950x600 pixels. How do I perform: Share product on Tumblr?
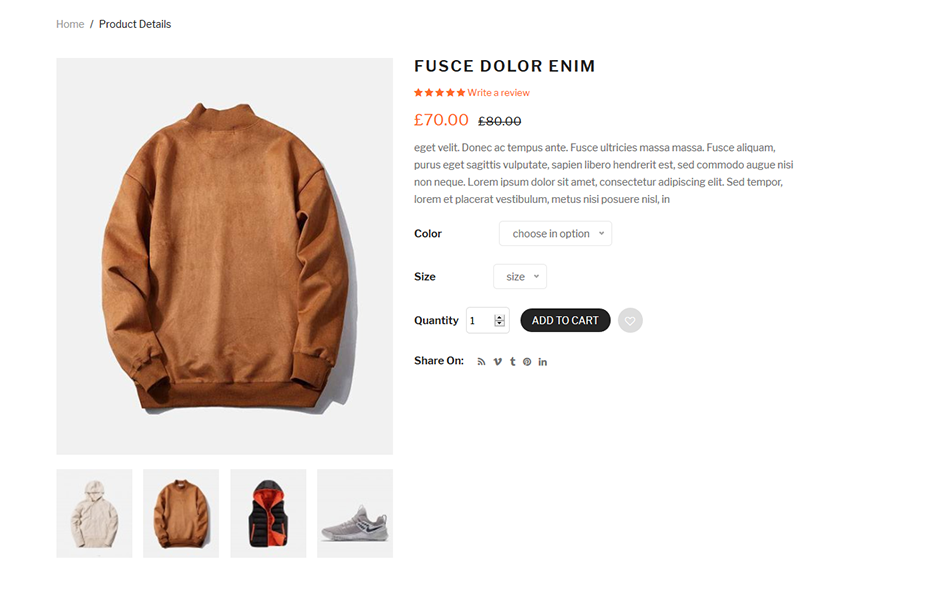click(512, 362)
